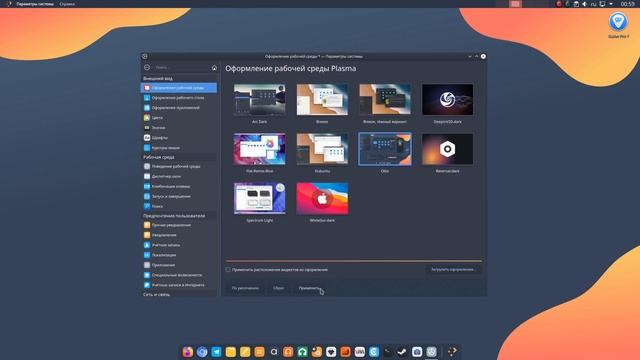
Task: Click the Диспетчер окон sidebar icon
Action: coord(147,176)
